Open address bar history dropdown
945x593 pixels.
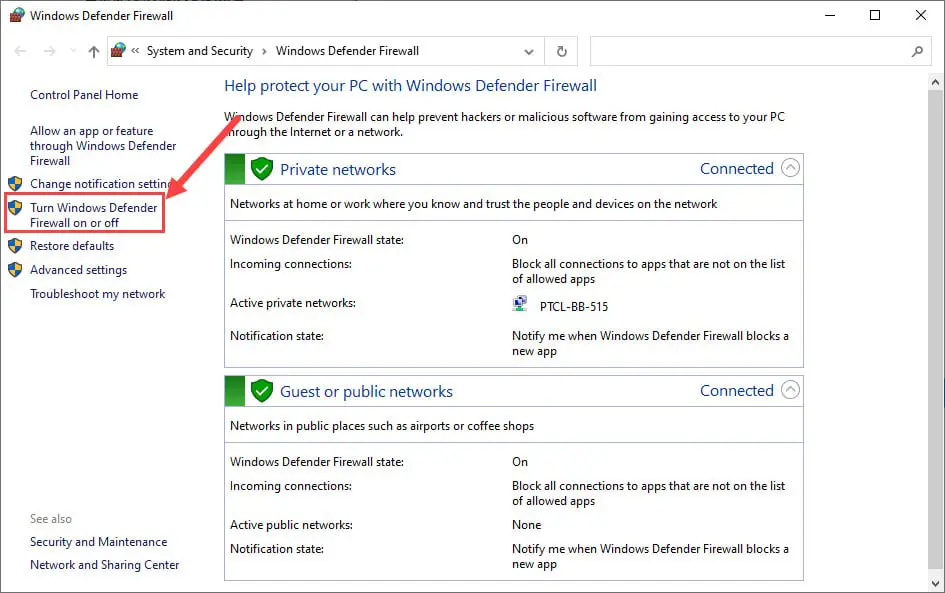[x=529, y=52]
